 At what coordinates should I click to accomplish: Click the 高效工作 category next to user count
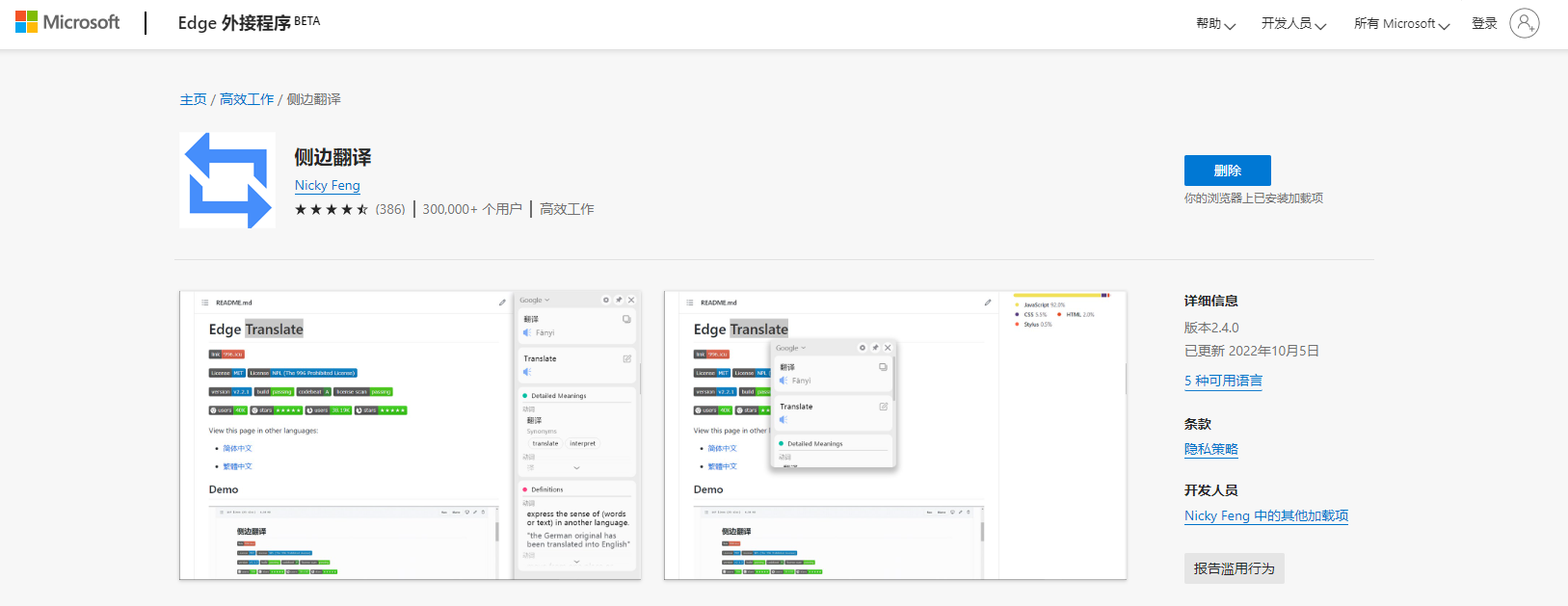point(567,209)
